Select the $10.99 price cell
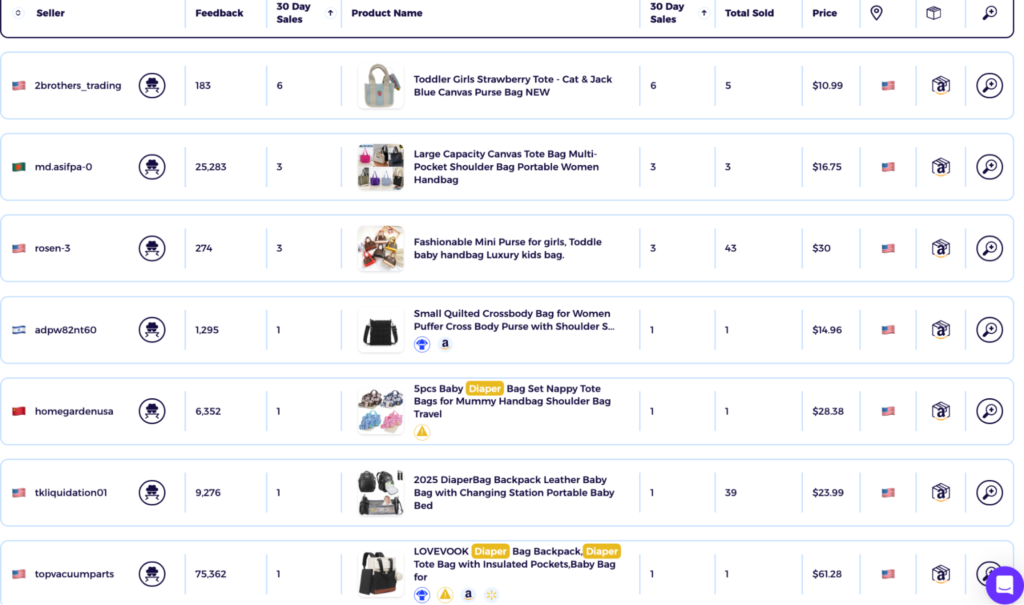The height and width of the screenshot is (605, 1024). pyautogui.click(x=827, y=86)
